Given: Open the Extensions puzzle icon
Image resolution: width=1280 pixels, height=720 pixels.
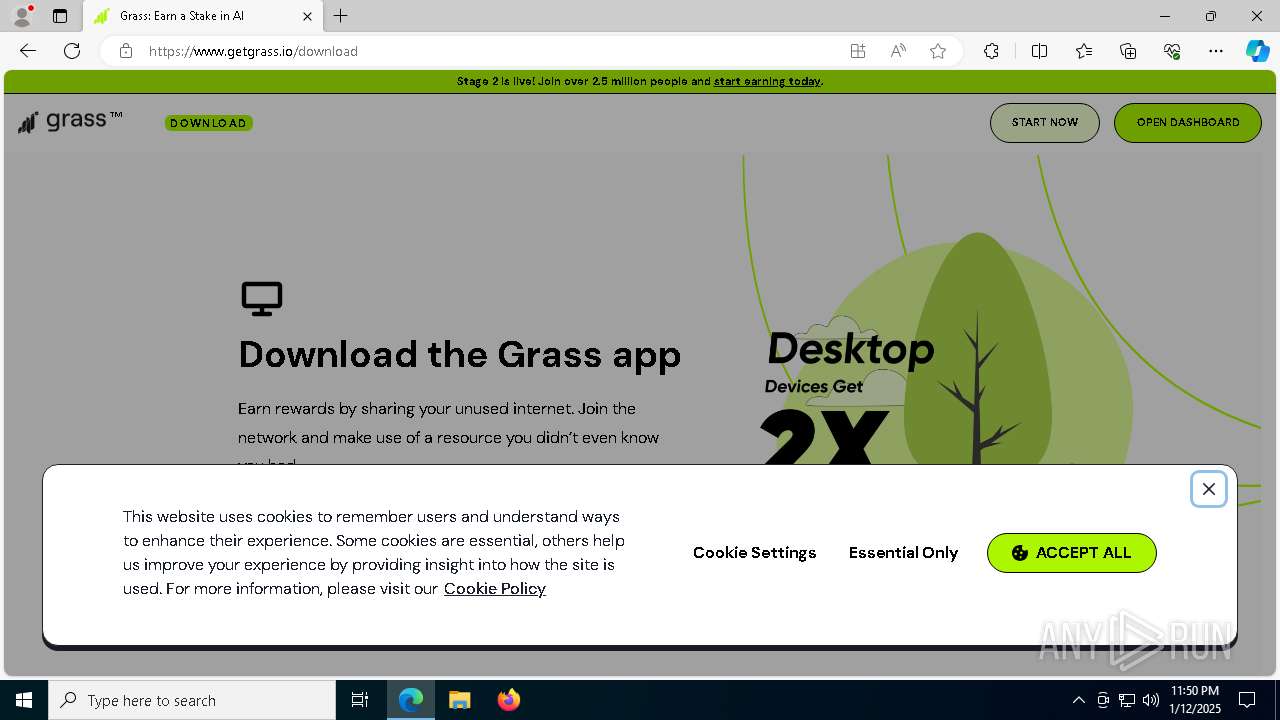Looking at the screenshot, I should (991, 51).
